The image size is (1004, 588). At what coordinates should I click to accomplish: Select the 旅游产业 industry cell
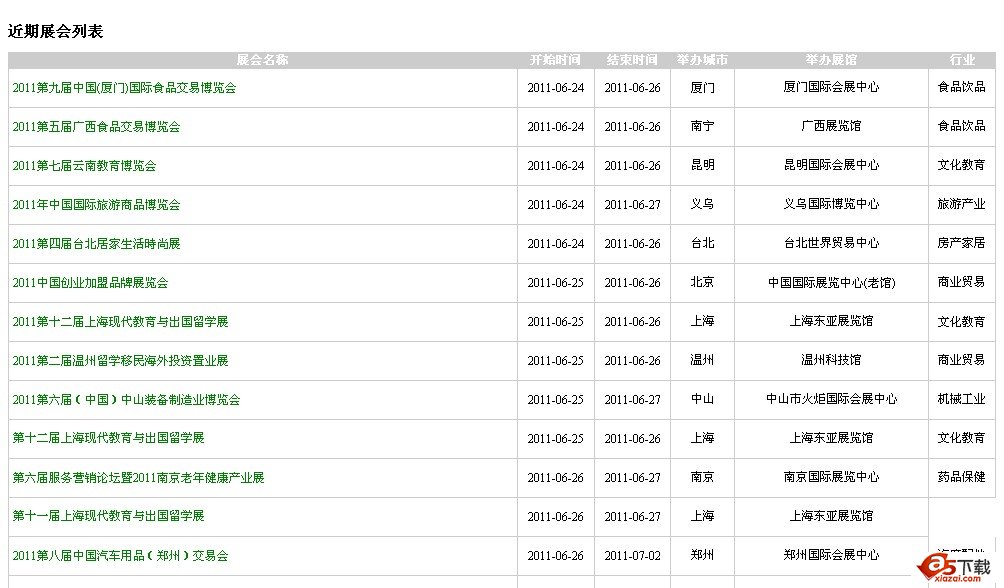click(x=961, y=205)
